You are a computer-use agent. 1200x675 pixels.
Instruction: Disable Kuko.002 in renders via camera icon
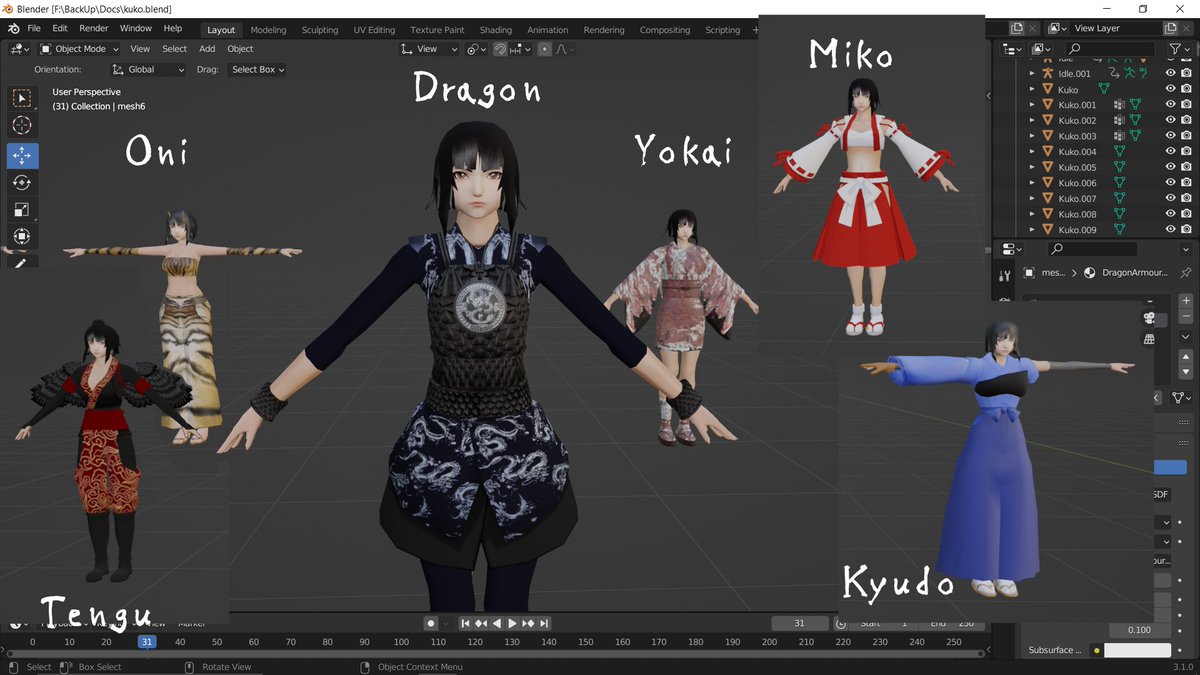(x=1186, y=120)
